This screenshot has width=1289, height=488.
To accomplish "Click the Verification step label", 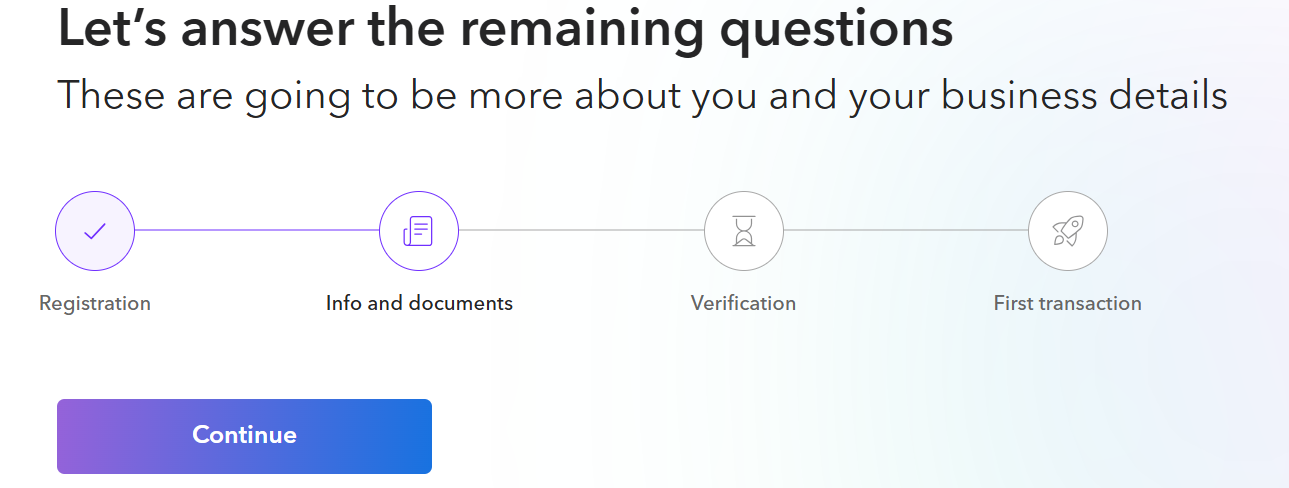I will pyautogui.click(x=743, y=303).
